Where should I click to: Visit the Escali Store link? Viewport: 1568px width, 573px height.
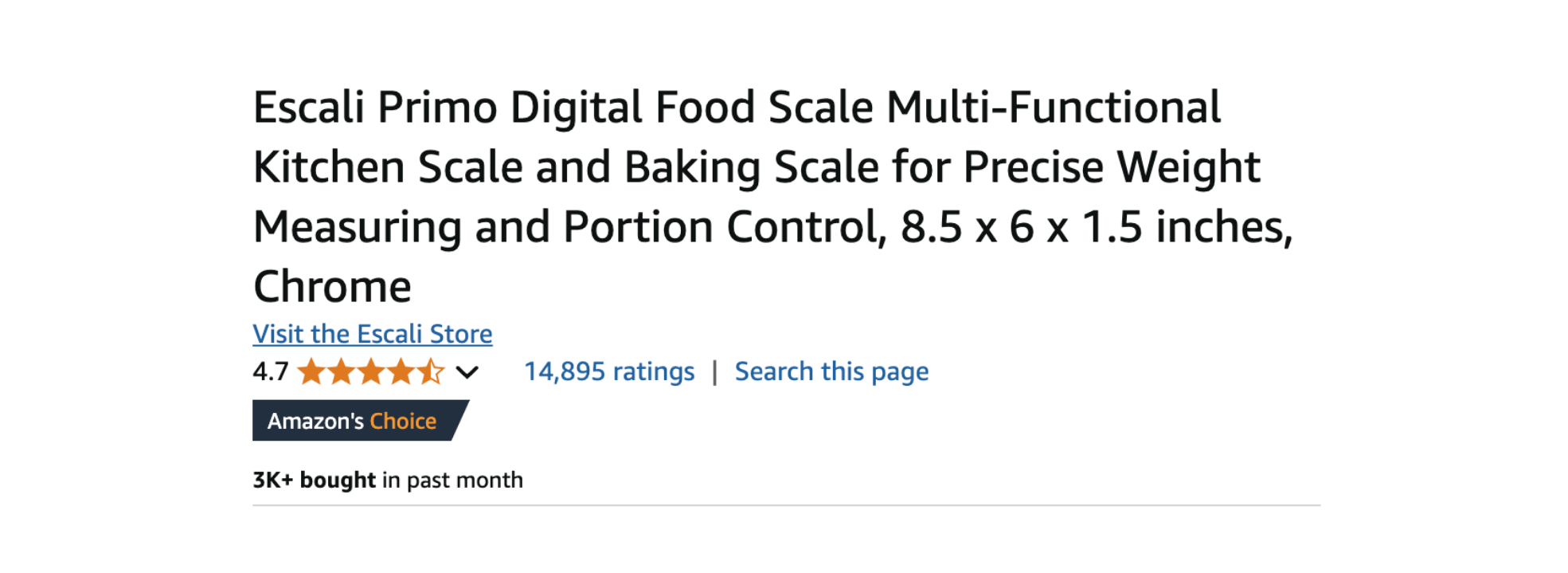coord(372,334)
